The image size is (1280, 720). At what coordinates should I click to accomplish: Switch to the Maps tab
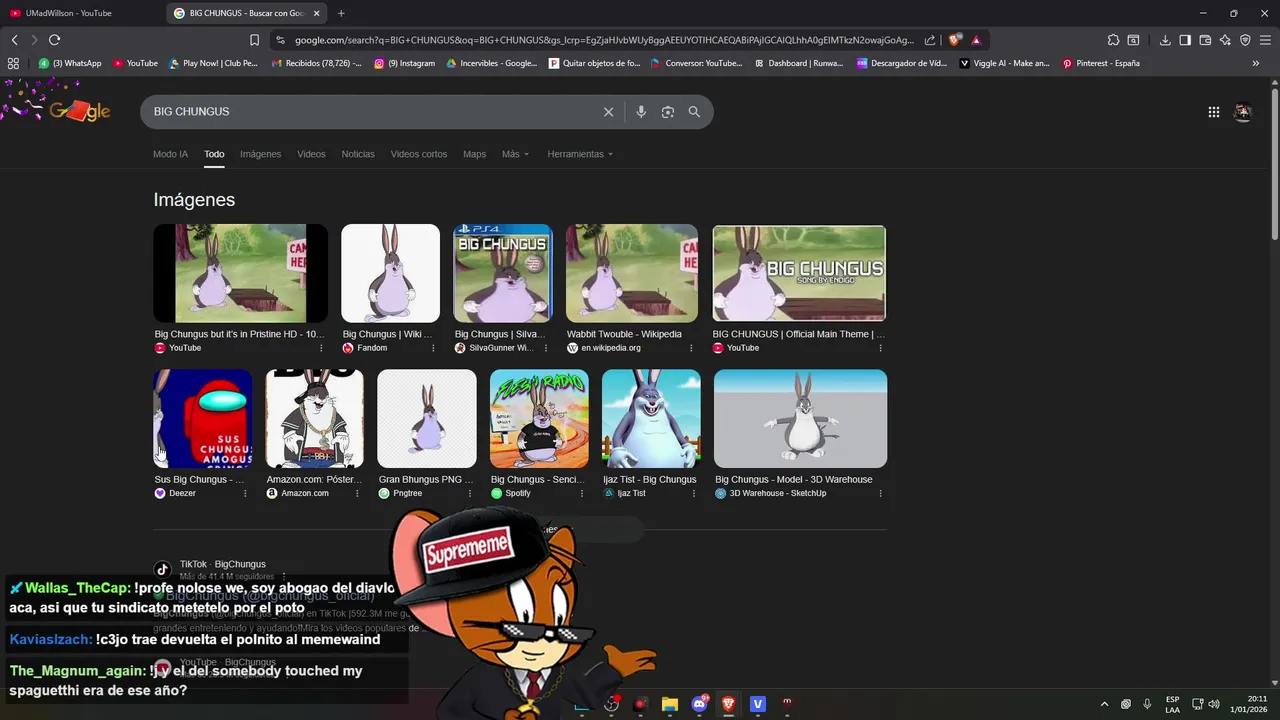click(474, 154)
